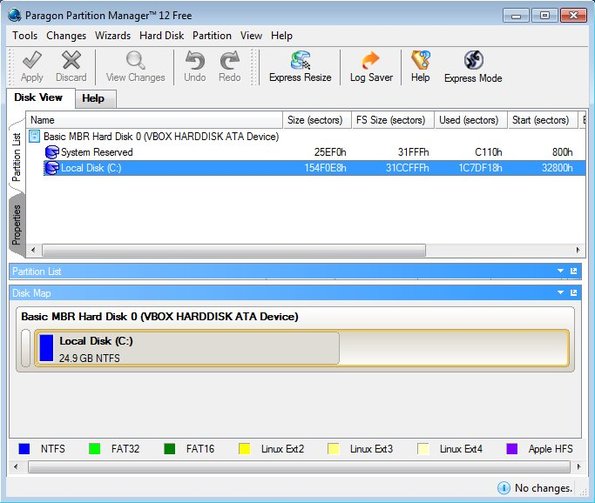Open View Changes magnifier icon
This screenshot has width=595, height=503.
tap(135, 60)
